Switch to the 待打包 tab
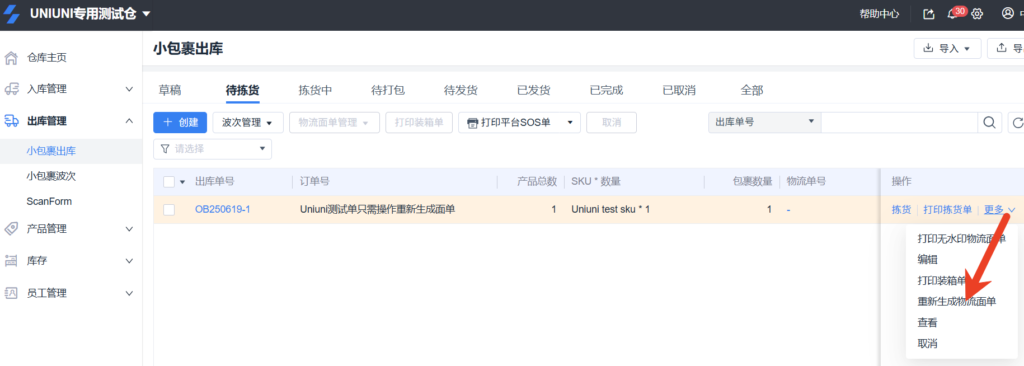The image size is (1024, 366). click(388, 90)
